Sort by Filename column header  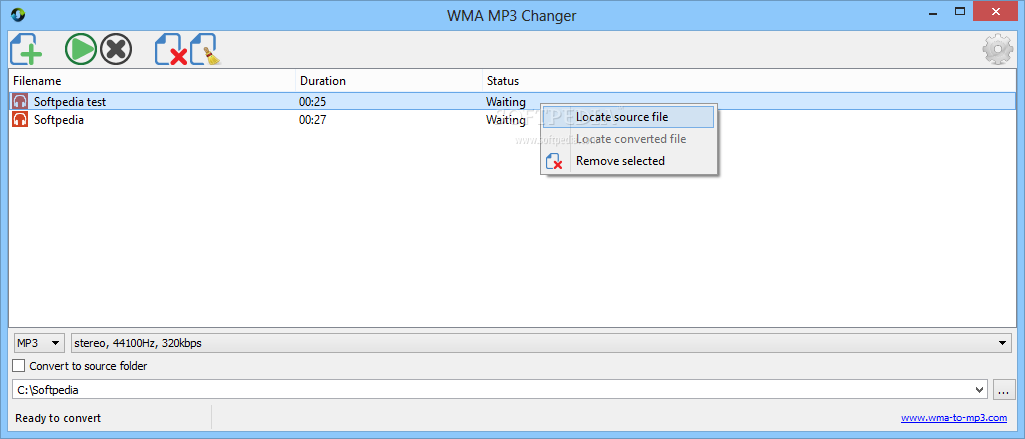[x=152, y=81]
